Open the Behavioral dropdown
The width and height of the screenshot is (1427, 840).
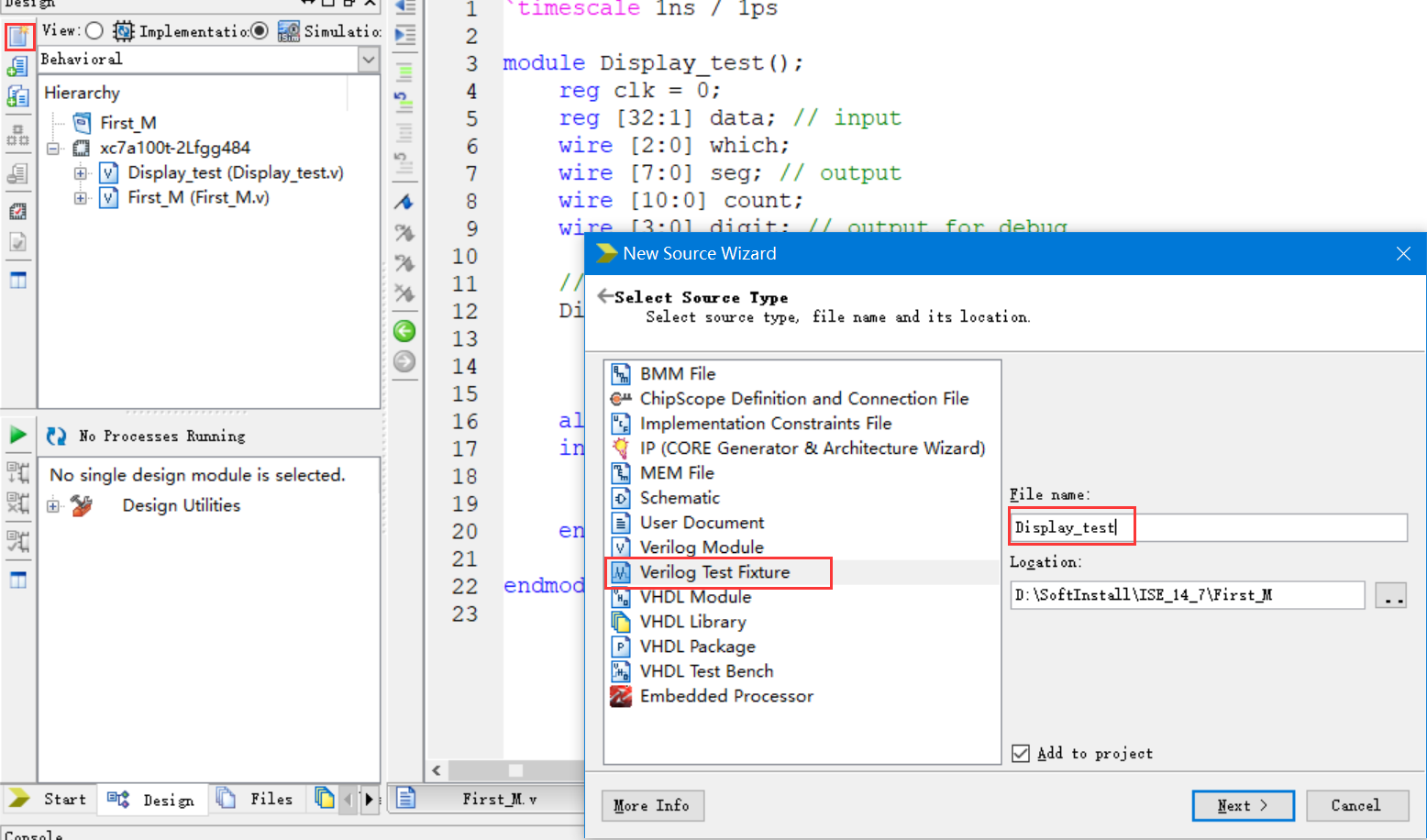pyautogui.click(x=368, y=60)
